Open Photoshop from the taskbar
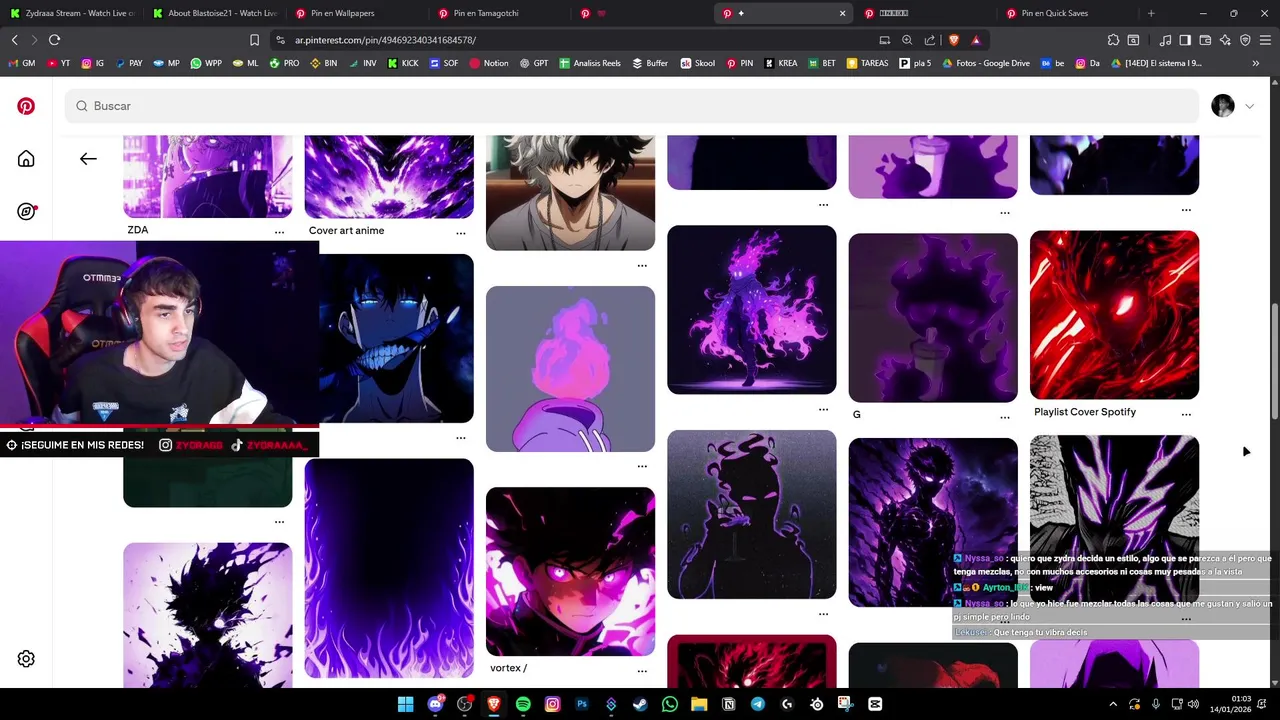Viewport: 1280px width, 720px height. 582,704
